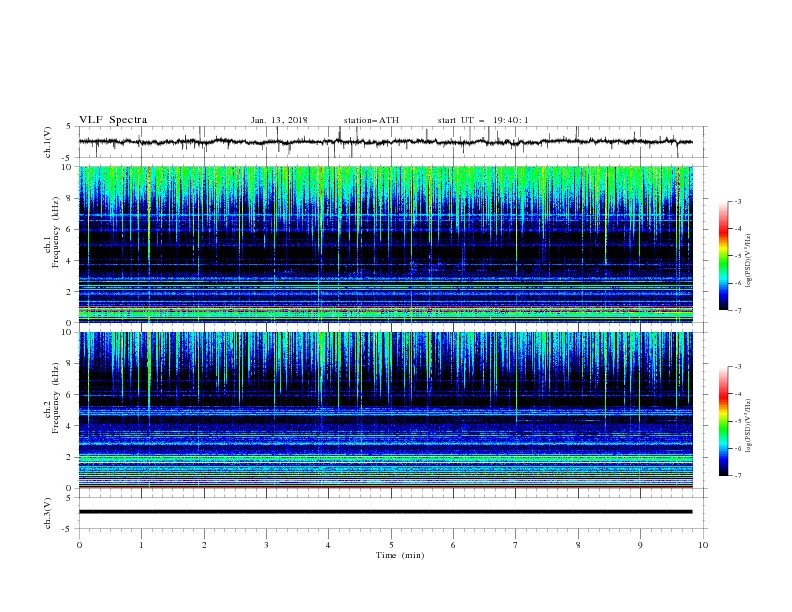Image resolution: width=792 pixels, height=612 pixels.
Task: Click the ch.2 spectrogram color scale bar
Action: [x=723, y=421]
